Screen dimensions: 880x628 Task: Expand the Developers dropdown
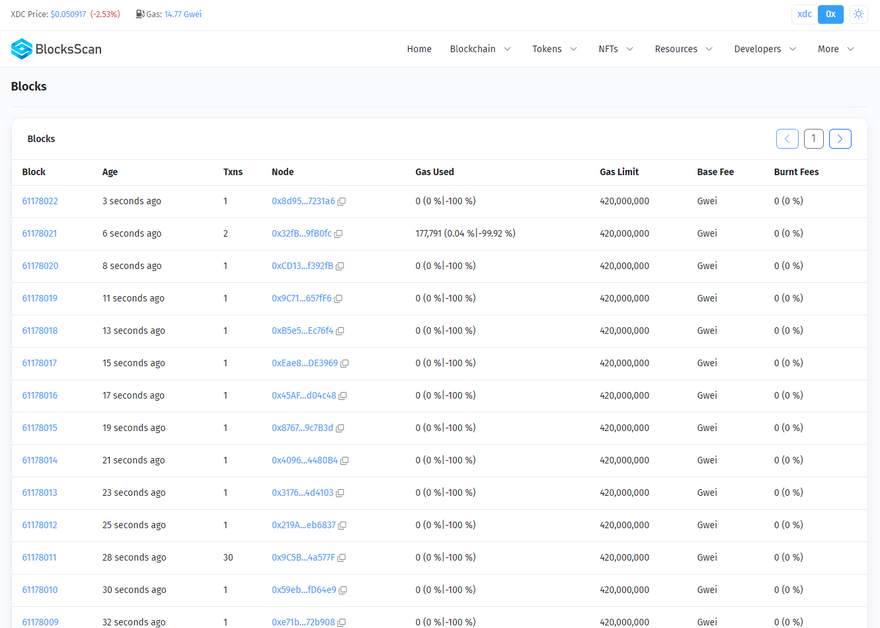(x=765, y=49)
